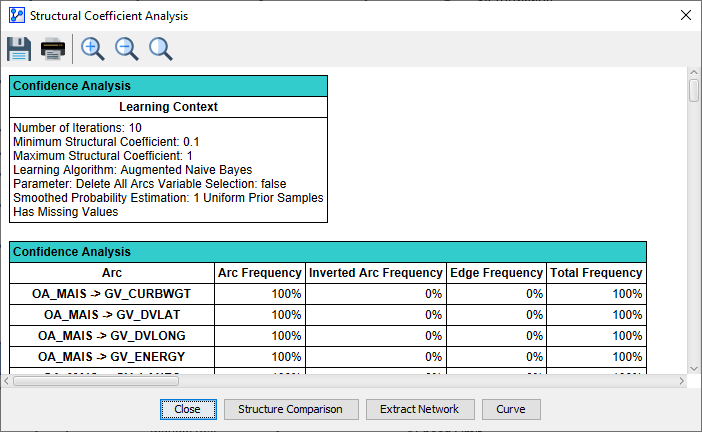Click Number of Iterations: 10 text
Screen dimensions: 702x432
pos(77,128)
